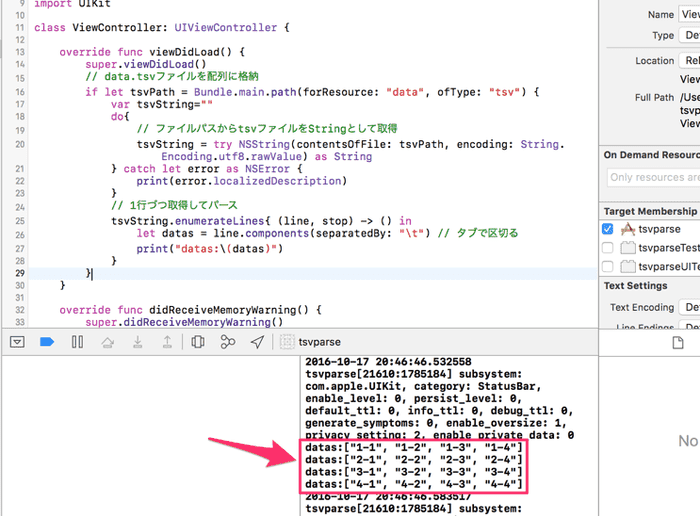Click the Step Out debug icon
Image resolution: width=700 pixels, height=516 pixels.
click(166, 342)
